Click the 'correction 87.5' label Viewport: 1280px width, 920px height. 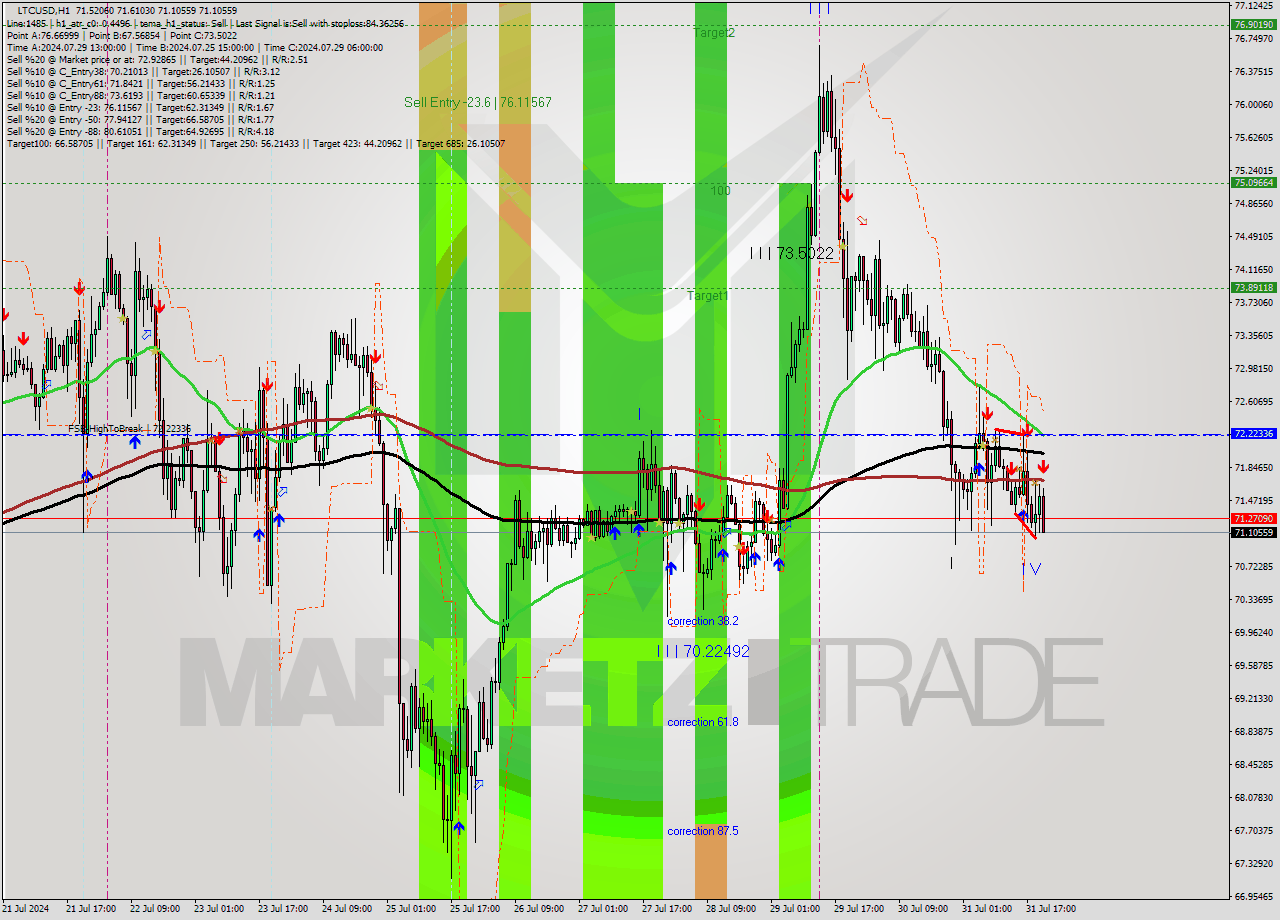[703, 831]
